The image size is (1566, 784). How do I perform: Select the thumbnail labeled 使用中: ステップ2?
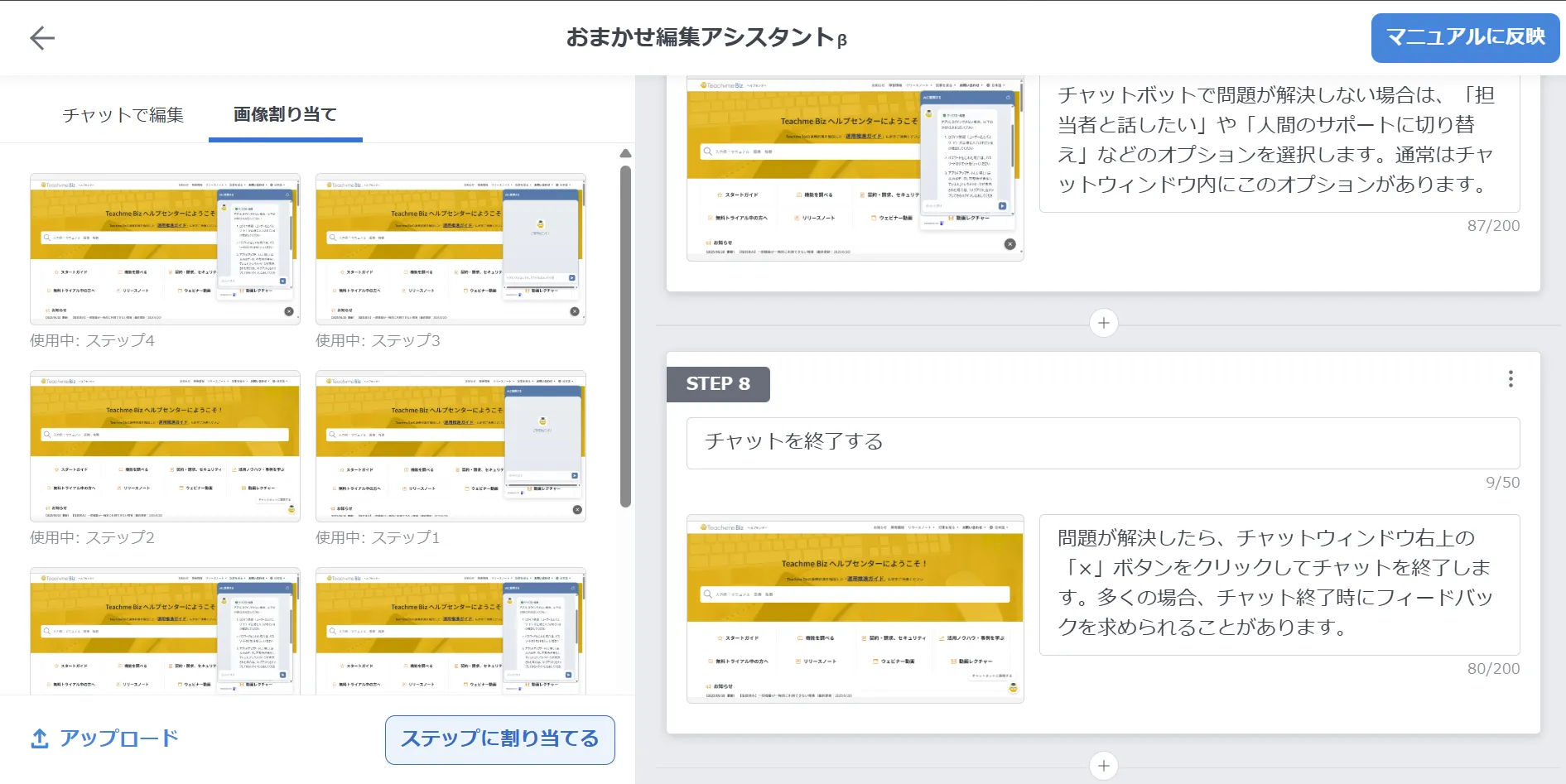tap(164, 445)
